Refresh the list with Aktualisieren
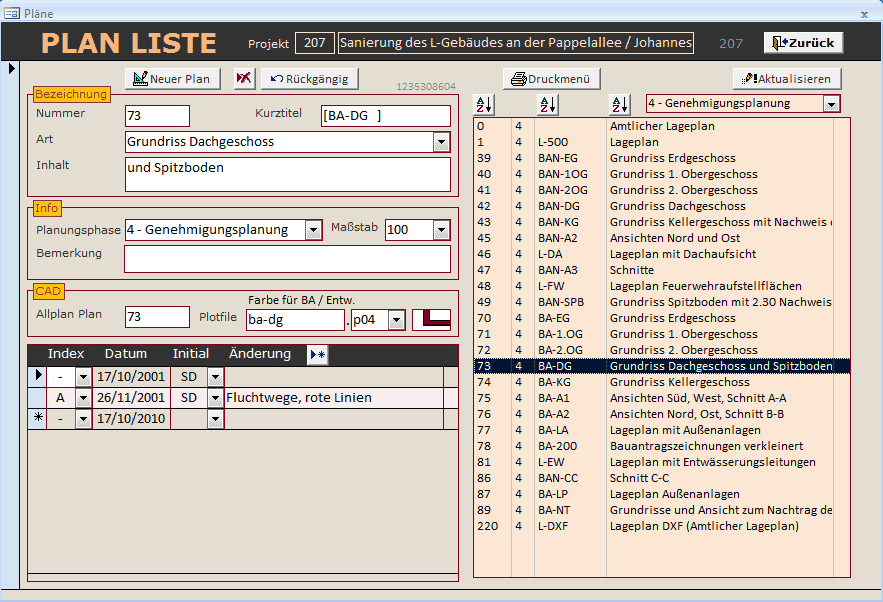 (787, 79)
